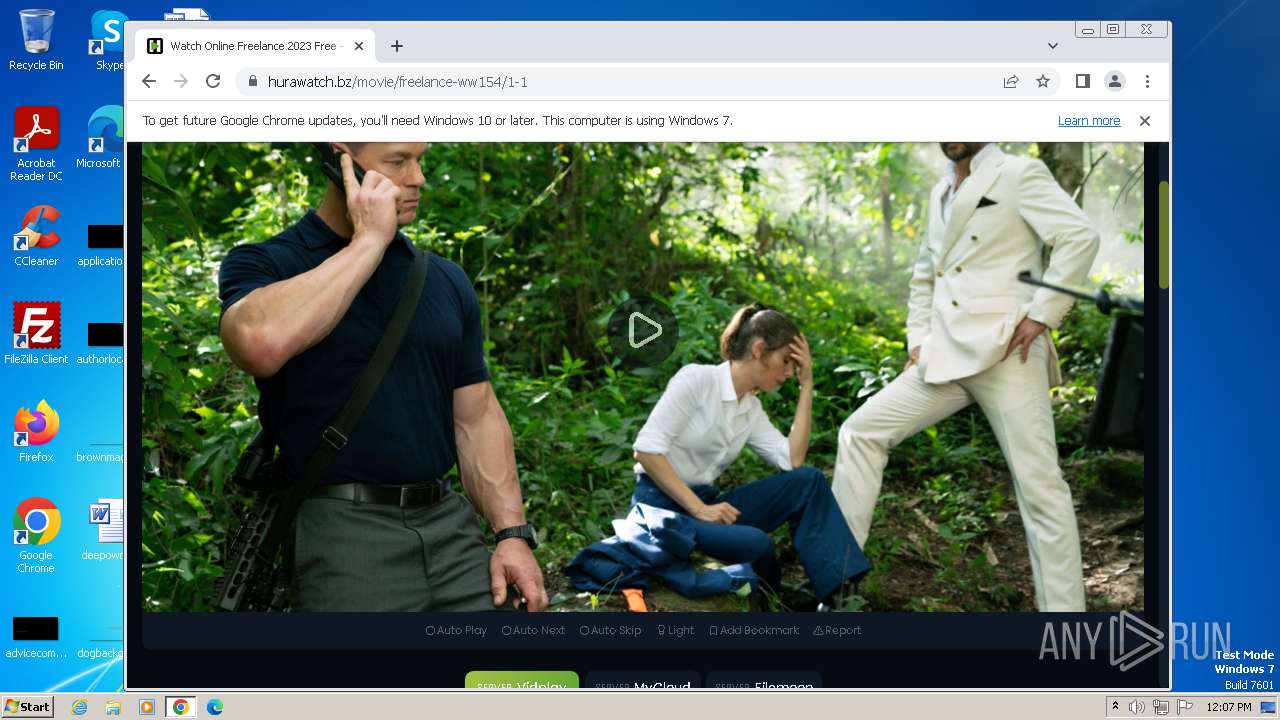Open Windows Media Player from taskbar
Screen dimensions: 1280x720
147,707
